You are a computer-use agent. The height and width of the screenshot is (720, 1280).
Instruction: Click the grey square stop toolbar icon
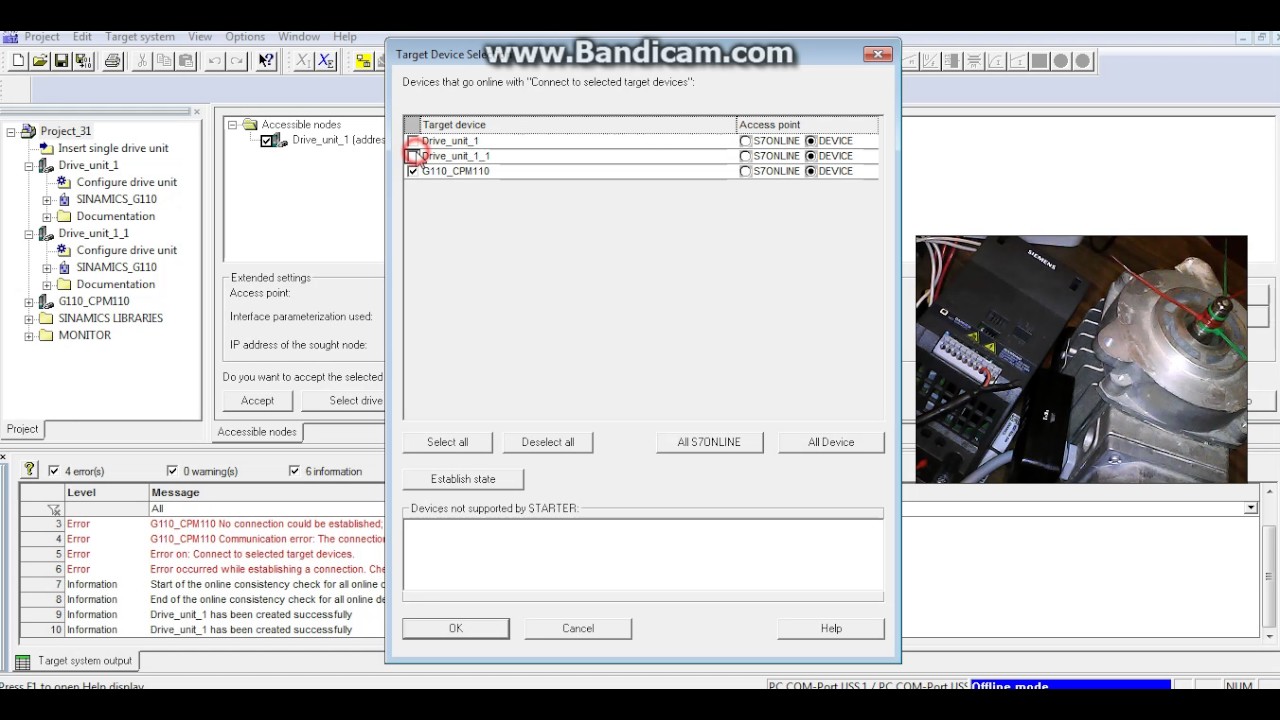1040,61
